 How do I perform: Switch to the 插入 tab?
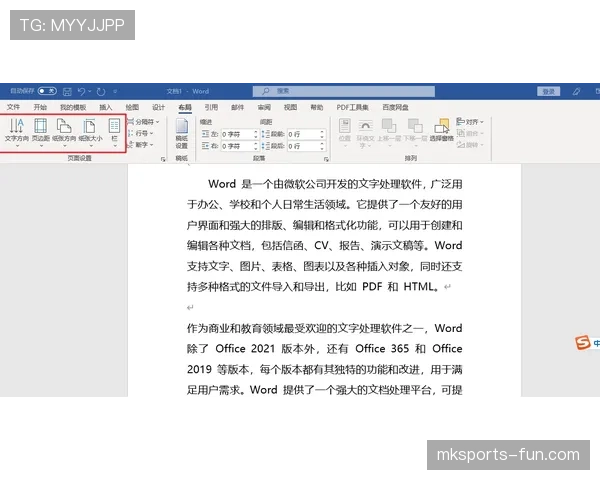[x=106, y=107]
